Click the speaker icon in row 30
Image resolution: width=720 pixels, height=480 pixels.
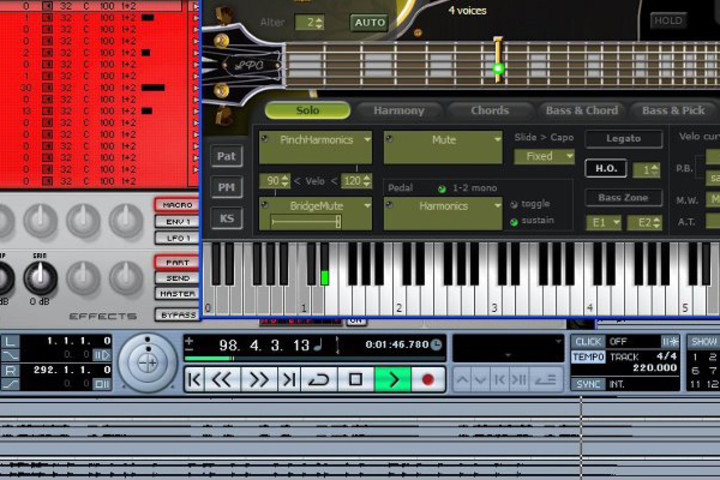47,88
